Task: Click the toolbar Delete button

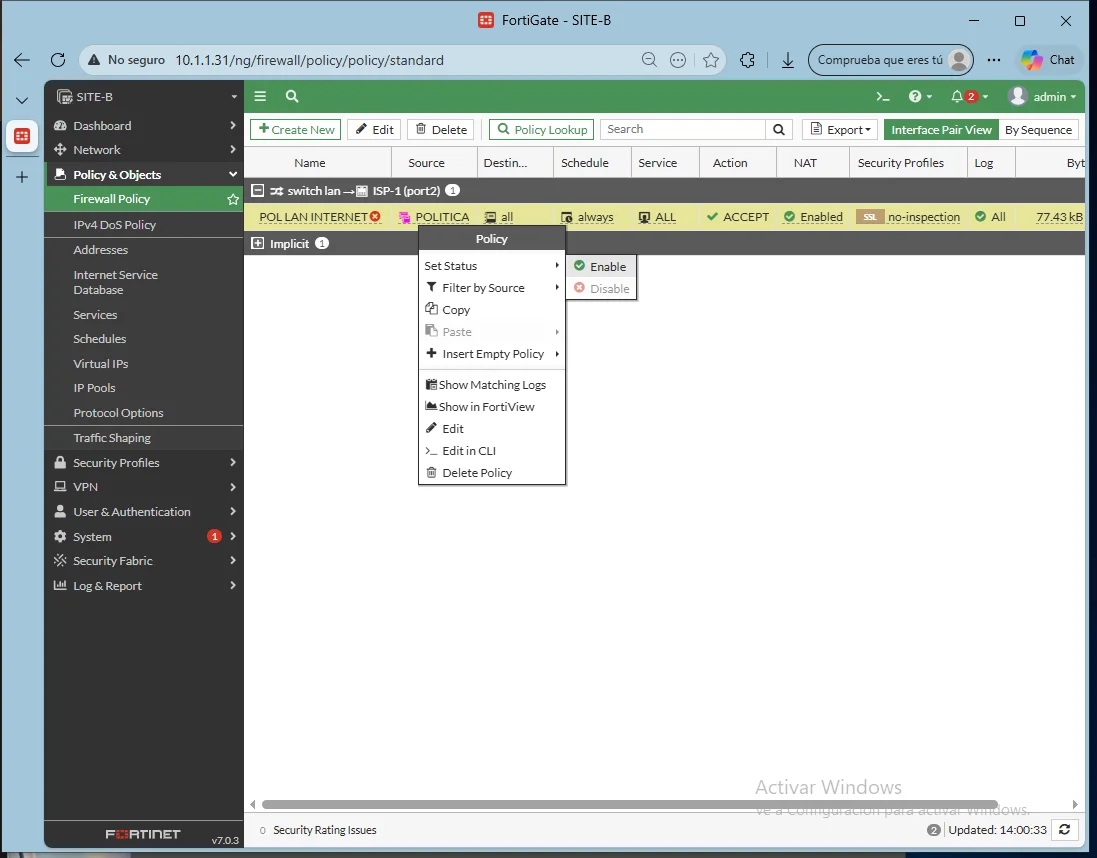Action: click(441, 129)
